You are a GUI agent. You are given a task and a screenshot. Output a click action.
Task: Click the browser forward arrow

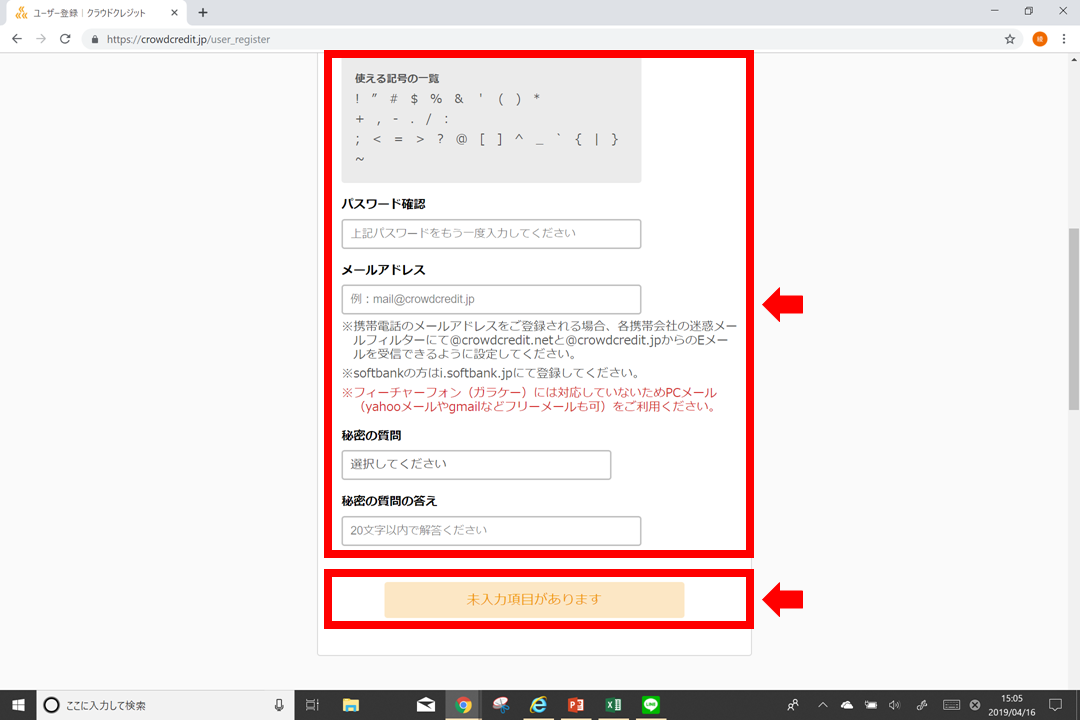click(x=41, y=39)
